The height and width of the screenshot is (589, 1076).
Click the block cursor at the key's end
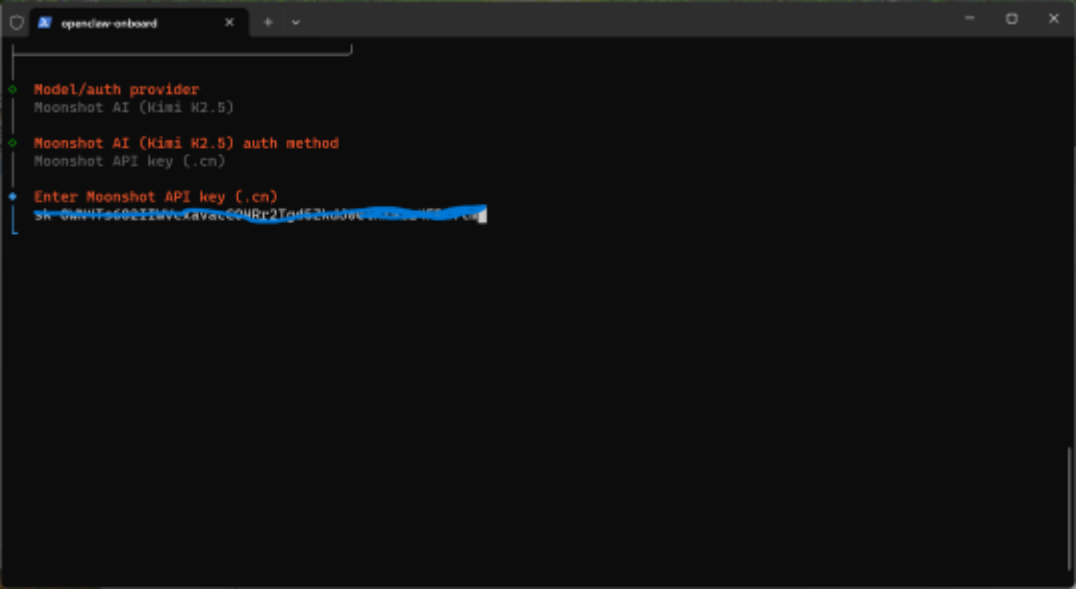click(x=482, y=215)
